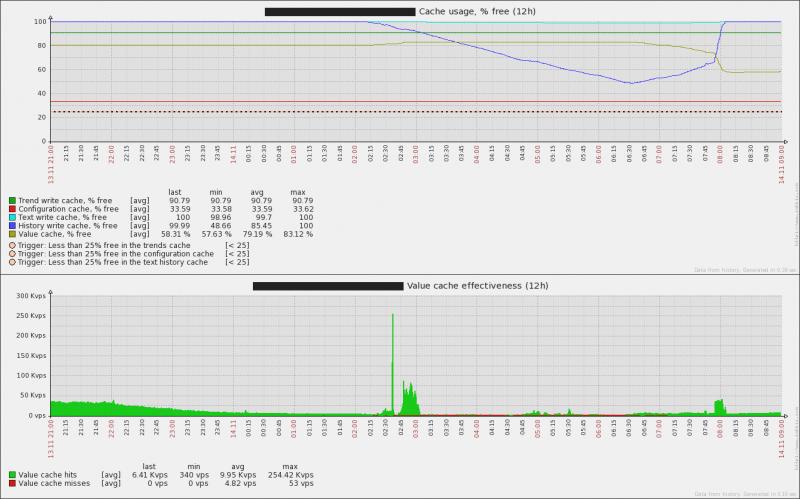This screenshot has width=800, height=499.
Task: Click the "23:00" time label on Value cache effectiveness graph
Action: point(172,429)
